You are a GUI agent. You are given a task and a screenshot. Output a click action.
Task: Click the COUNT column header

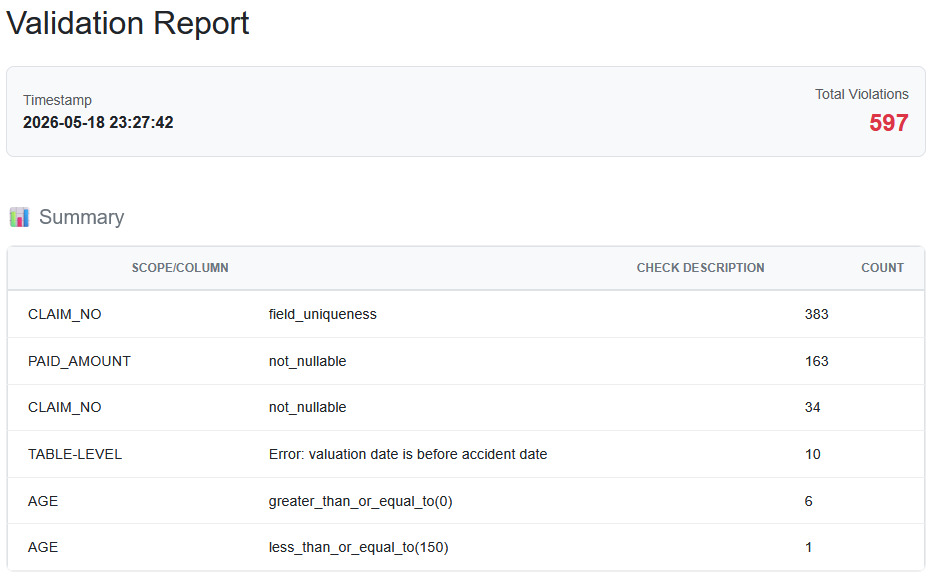(883, 268)
